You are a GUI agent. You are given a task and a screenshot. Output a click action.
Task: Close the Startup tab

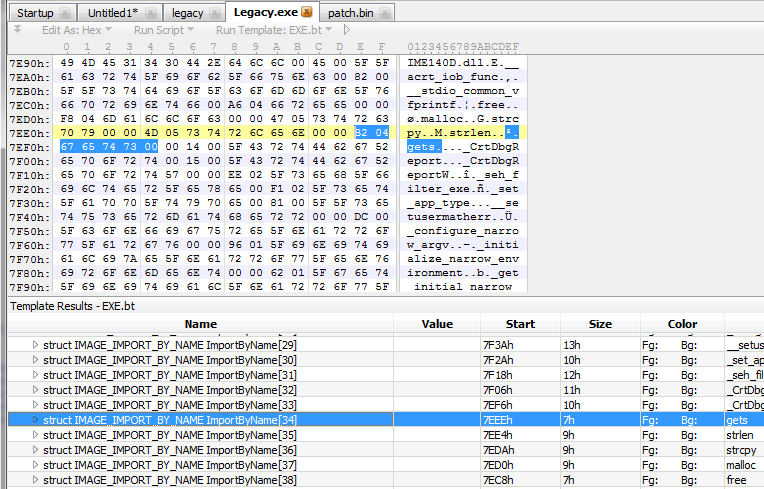point(66,12)
